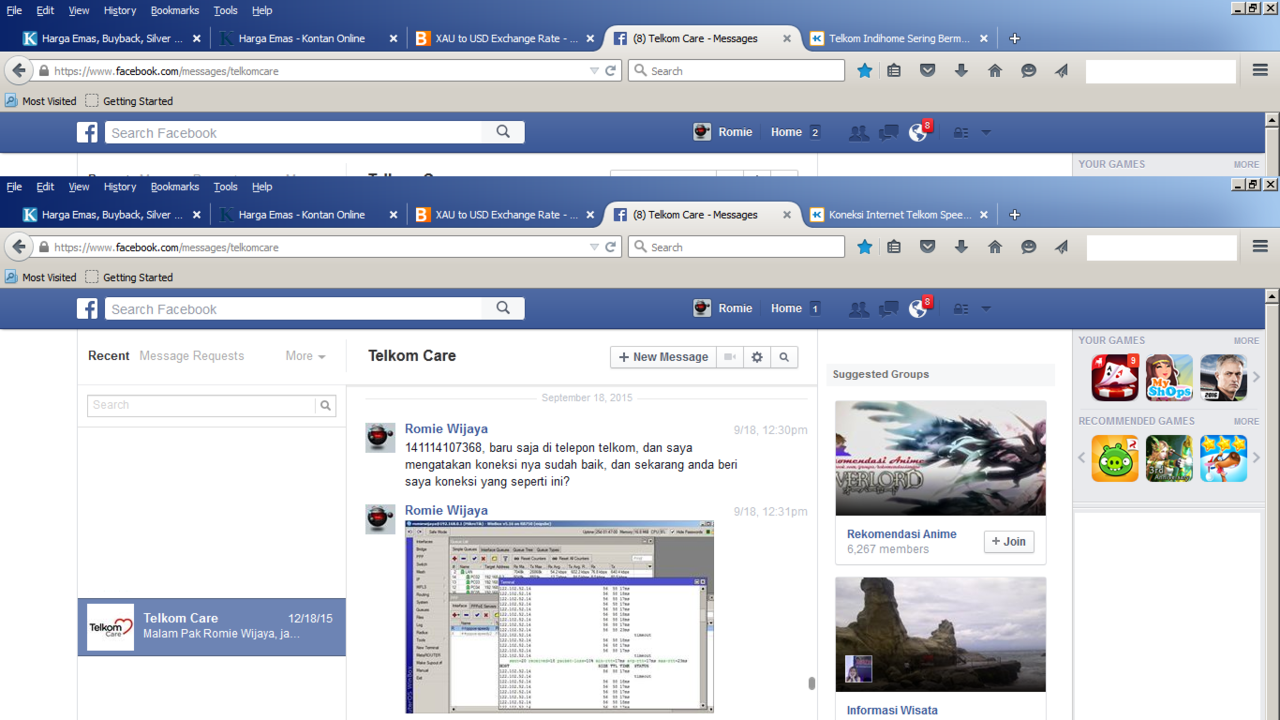Image resolution: width=1280 pixels, height=720 pixels.
Task: Open Notifications globe in front window
Action: click(x=918, y=309)
